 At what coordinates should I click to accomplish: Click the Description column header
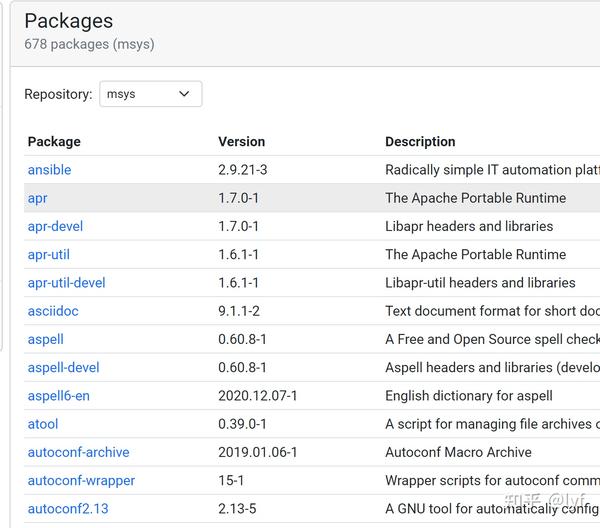click(x=420, y=142)
